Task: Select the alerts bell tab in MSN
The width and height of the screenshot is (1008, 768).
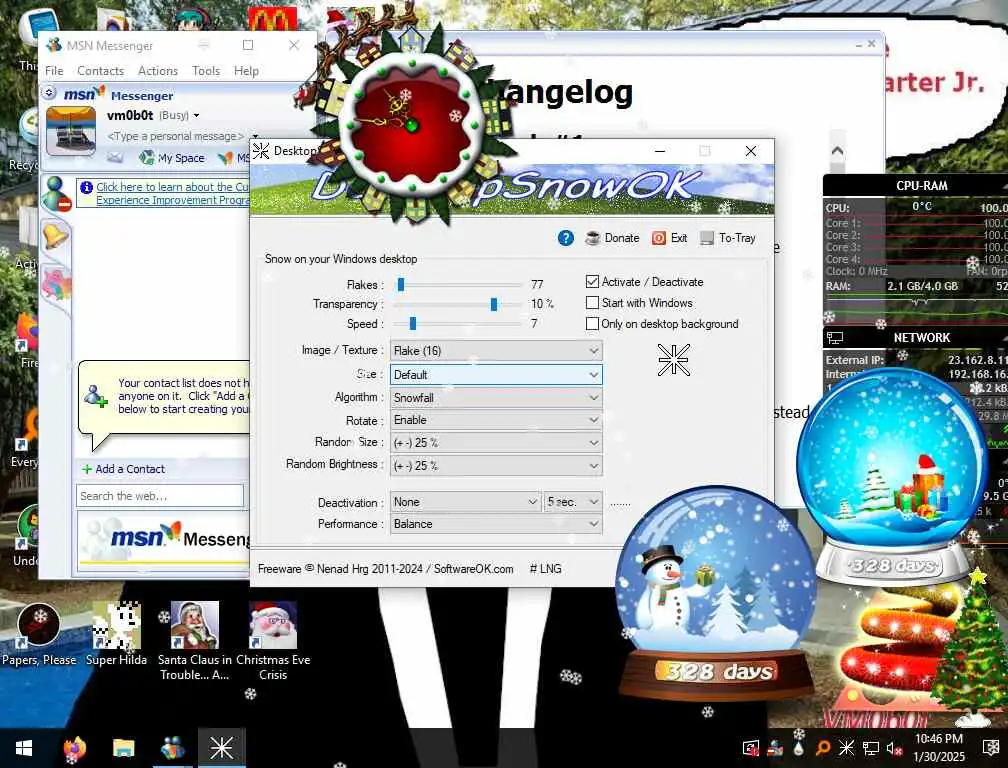Action: click(x=55, y=236)
